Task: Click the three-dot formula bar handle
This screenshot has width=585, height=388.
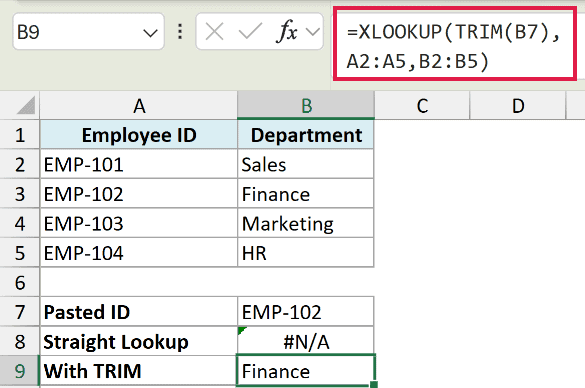Action: click(x=180, y=32)
